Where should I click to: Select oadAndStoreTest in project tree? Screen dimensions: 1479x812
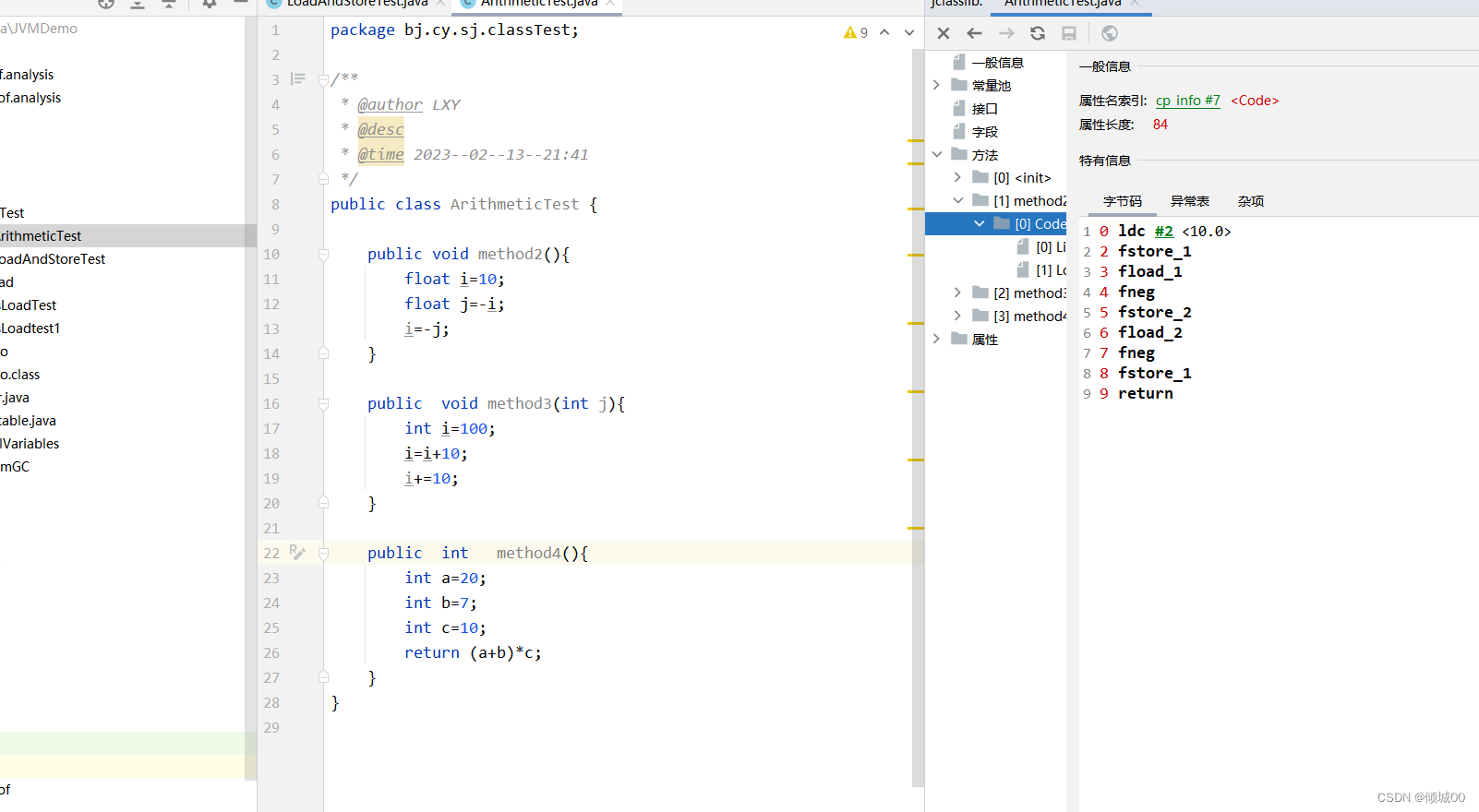pos(53,259)
